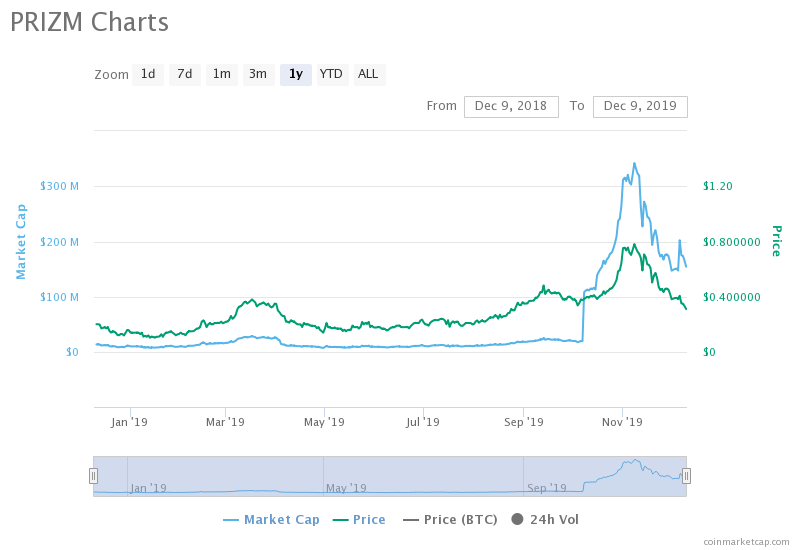Select the 7d zoom range

[x=184, y=74]
